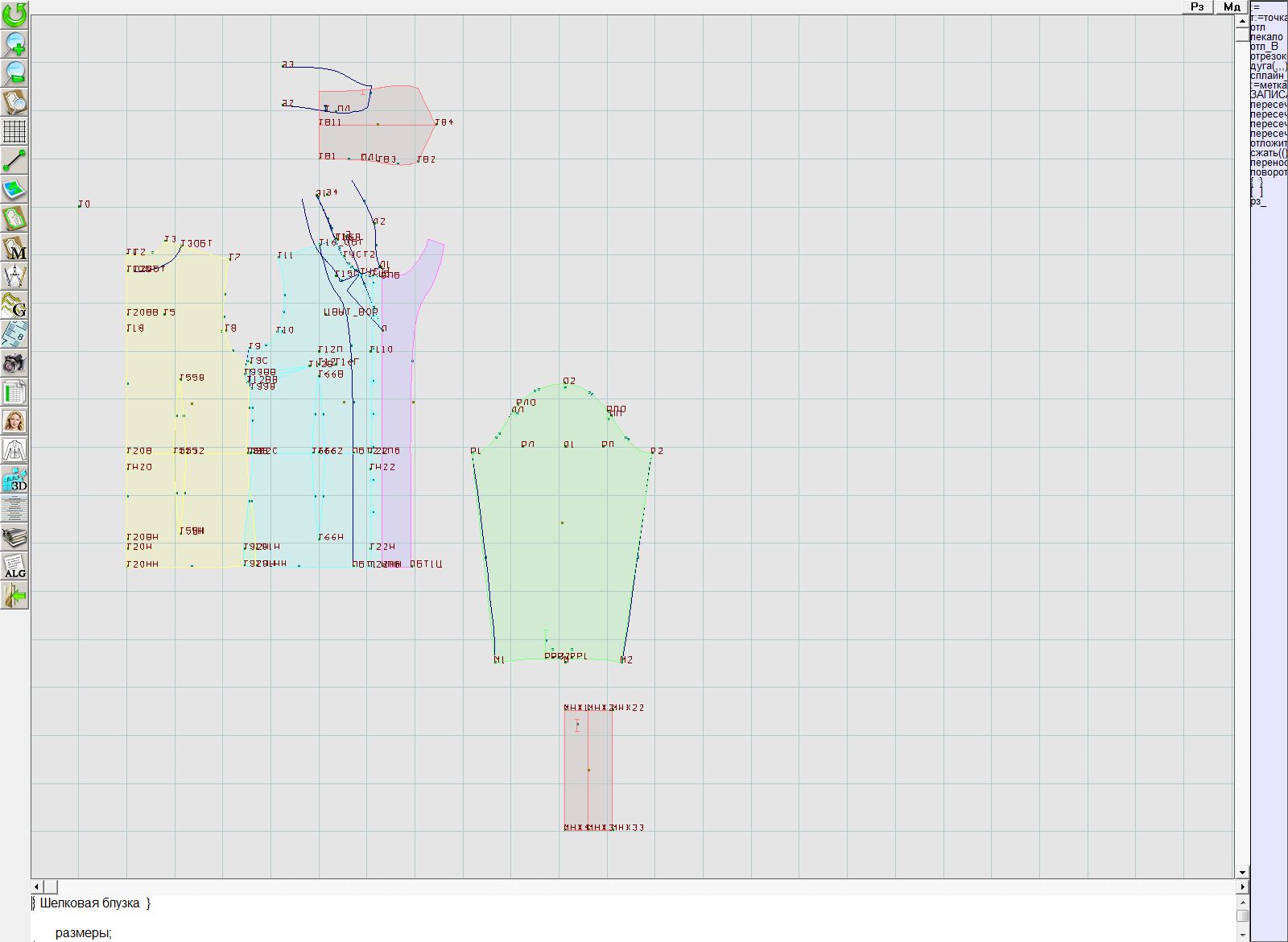Click the canvas vertical scrollbar up arrow
The height and width of the screenshot is (942, 1288).
(1242, 19)
